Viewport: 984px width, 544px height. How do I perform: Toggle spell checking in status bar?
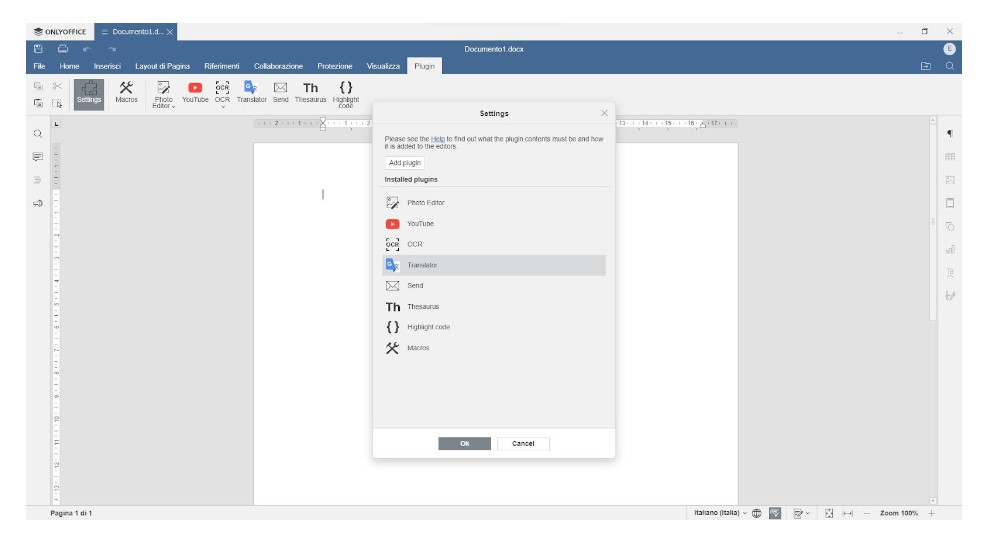[x=775, y=513]
